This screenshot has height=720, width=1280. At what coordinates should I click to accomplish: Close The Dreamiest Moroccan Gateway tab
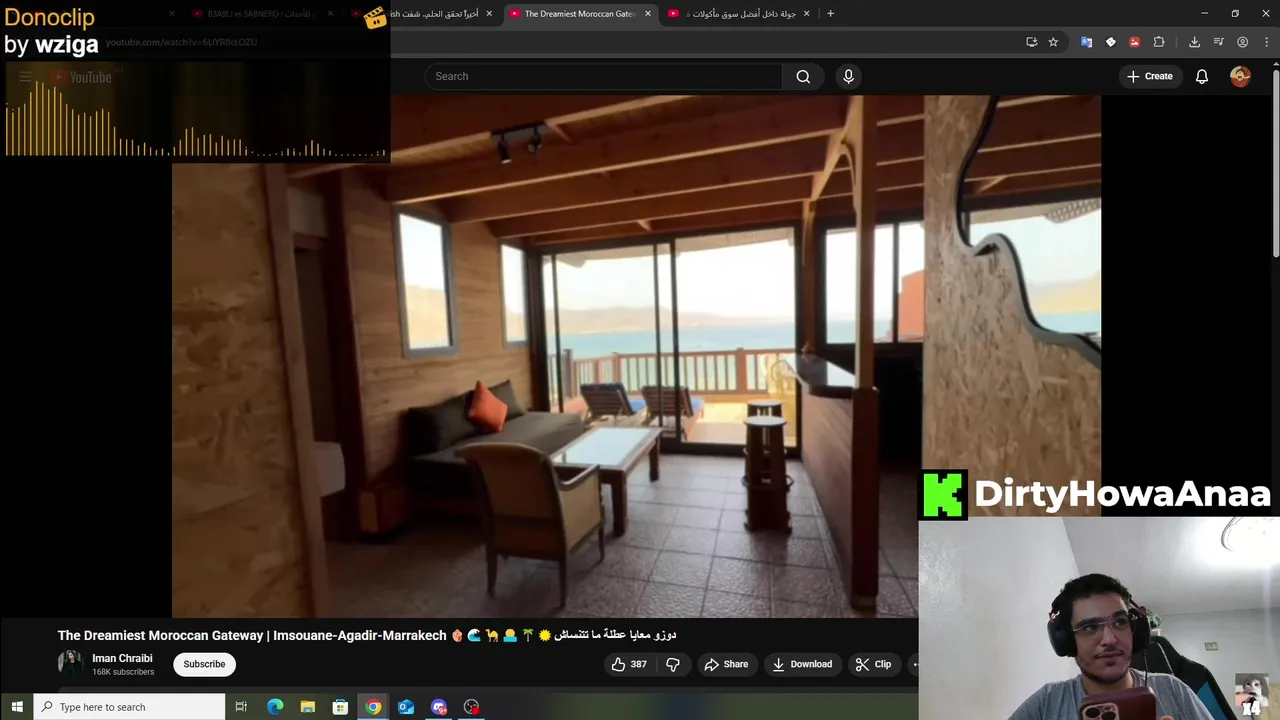[x=648, y=14]
